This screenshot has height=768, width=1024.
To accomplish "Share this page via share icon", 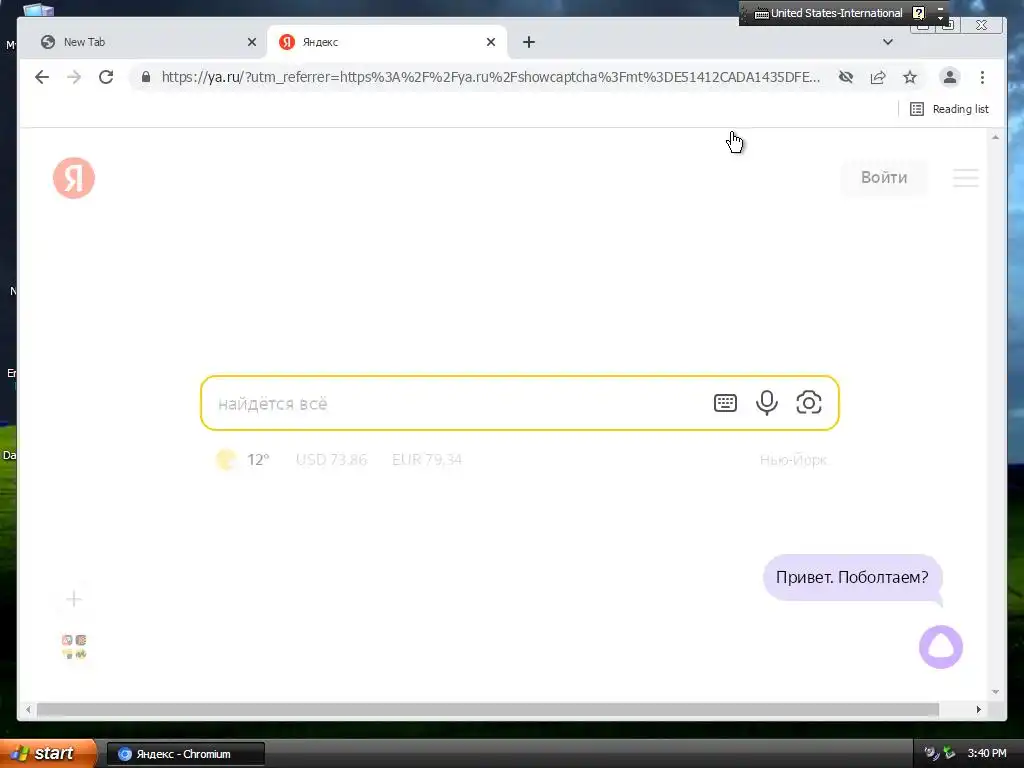I will click(878, 77).
